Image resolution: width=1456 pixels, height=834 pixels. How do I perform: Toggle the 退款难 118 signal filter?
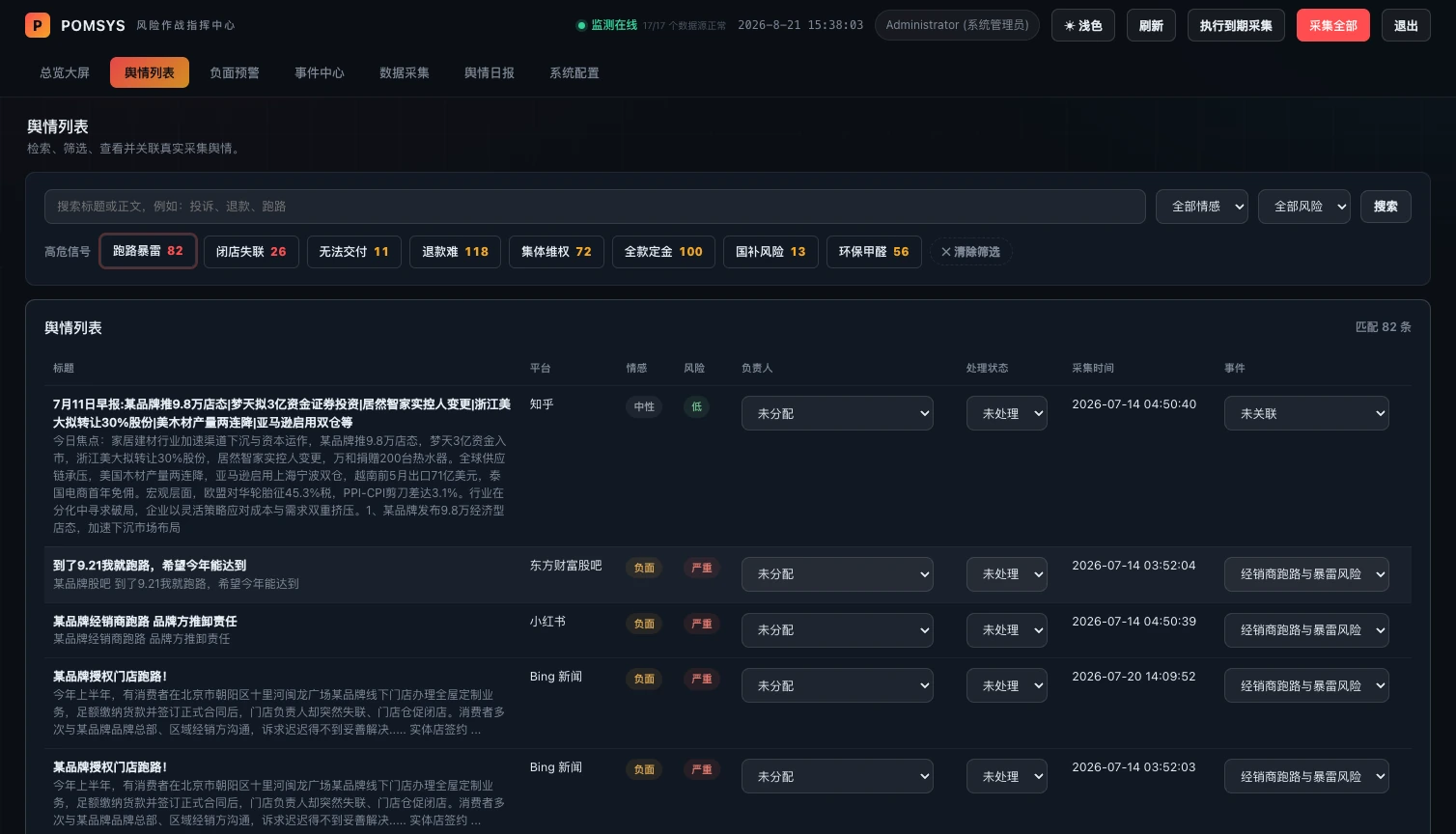455,252
